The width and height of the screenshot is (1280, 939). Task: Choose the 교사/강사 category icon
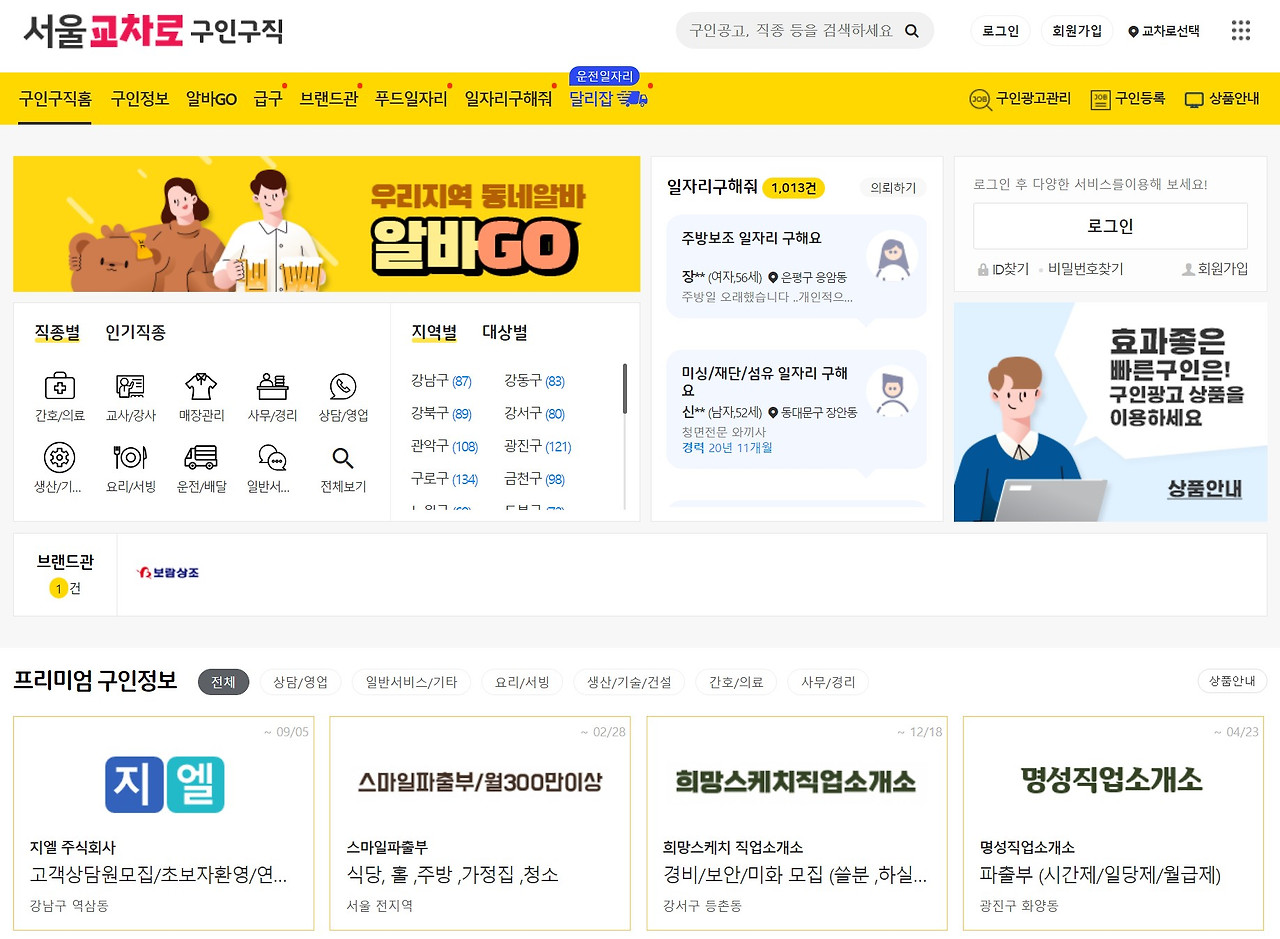pyautogui.click(x=131, y=386)
